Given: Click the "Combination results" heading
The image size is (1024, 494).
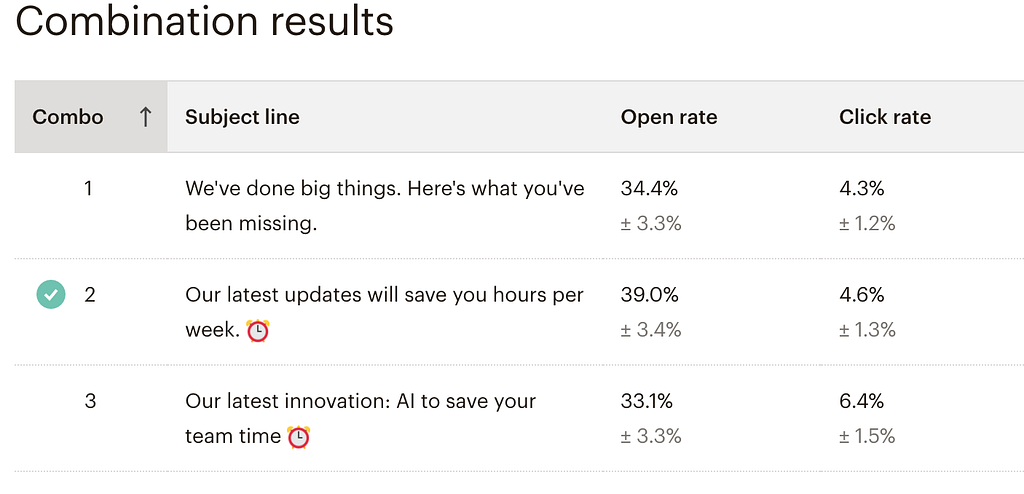Looking at the screenshot, I should point(205,23).
